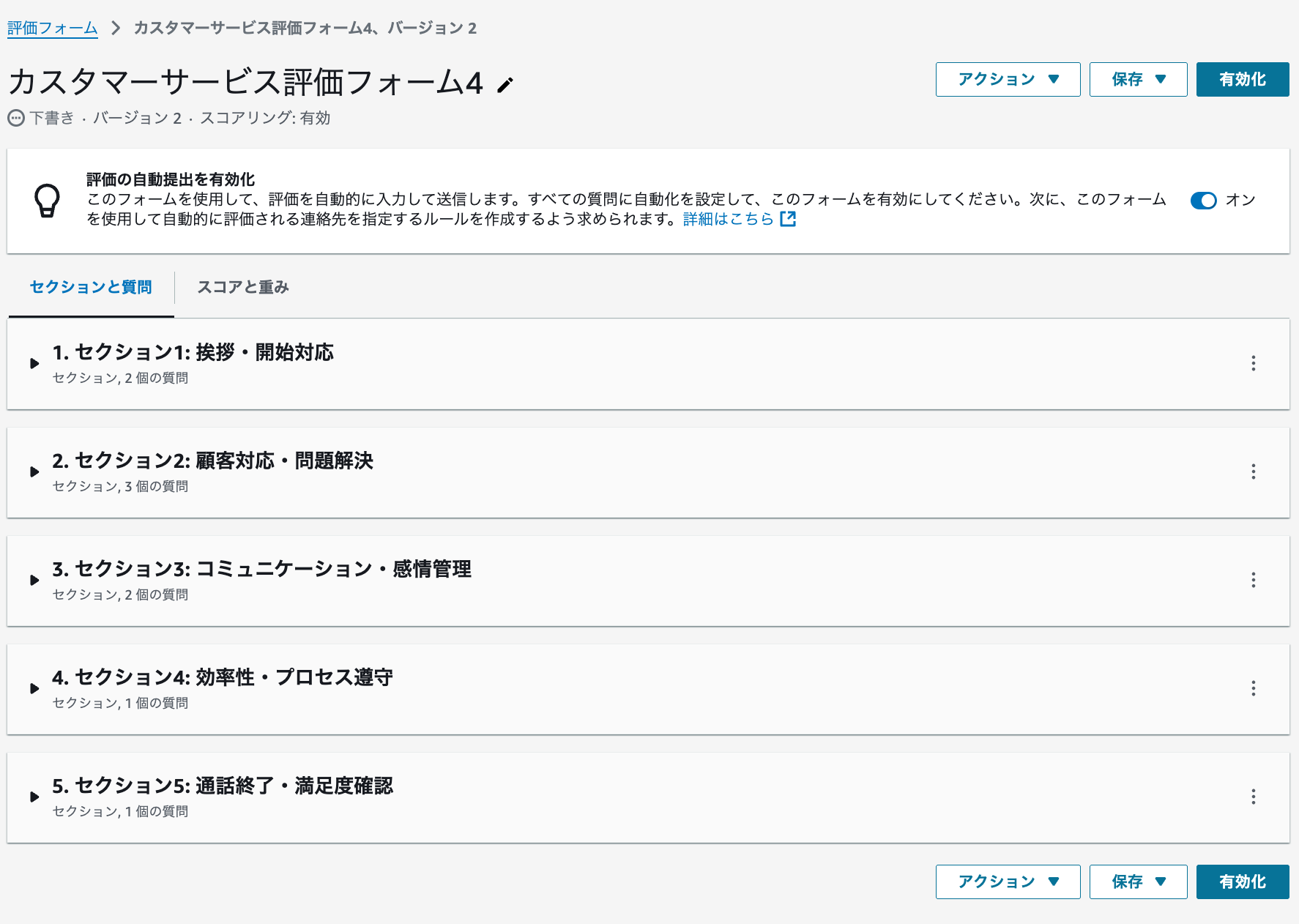Turn off the 評価の自動提出 toggle
This screenshot has width=1299, height=924.
click(1203, 200)
